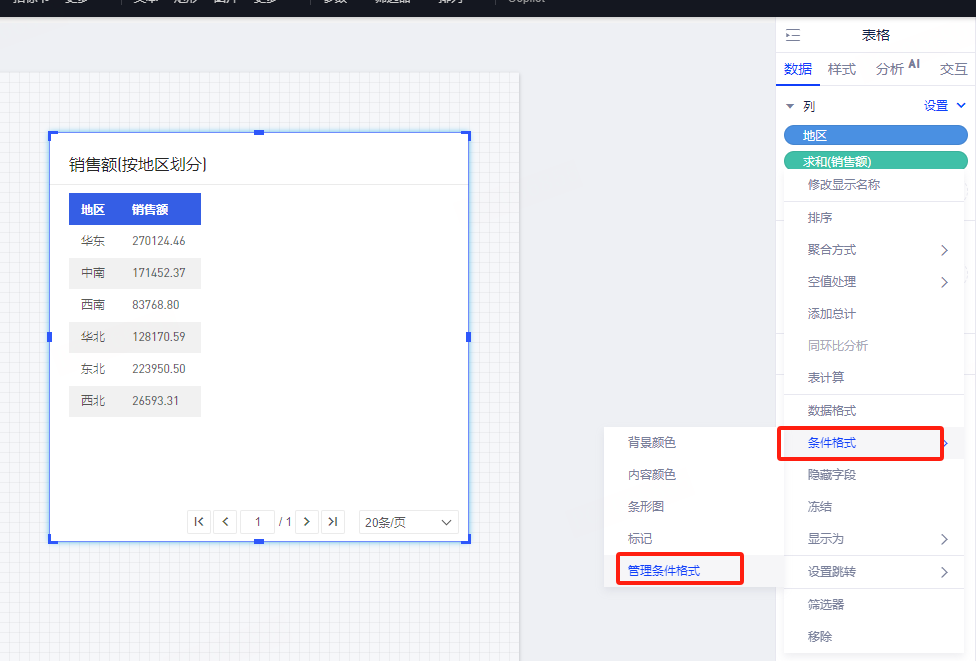This screenshot has width=976, height=661.
Task: Choose 背景颜色 conditional format option
Action: pos(652,442)
